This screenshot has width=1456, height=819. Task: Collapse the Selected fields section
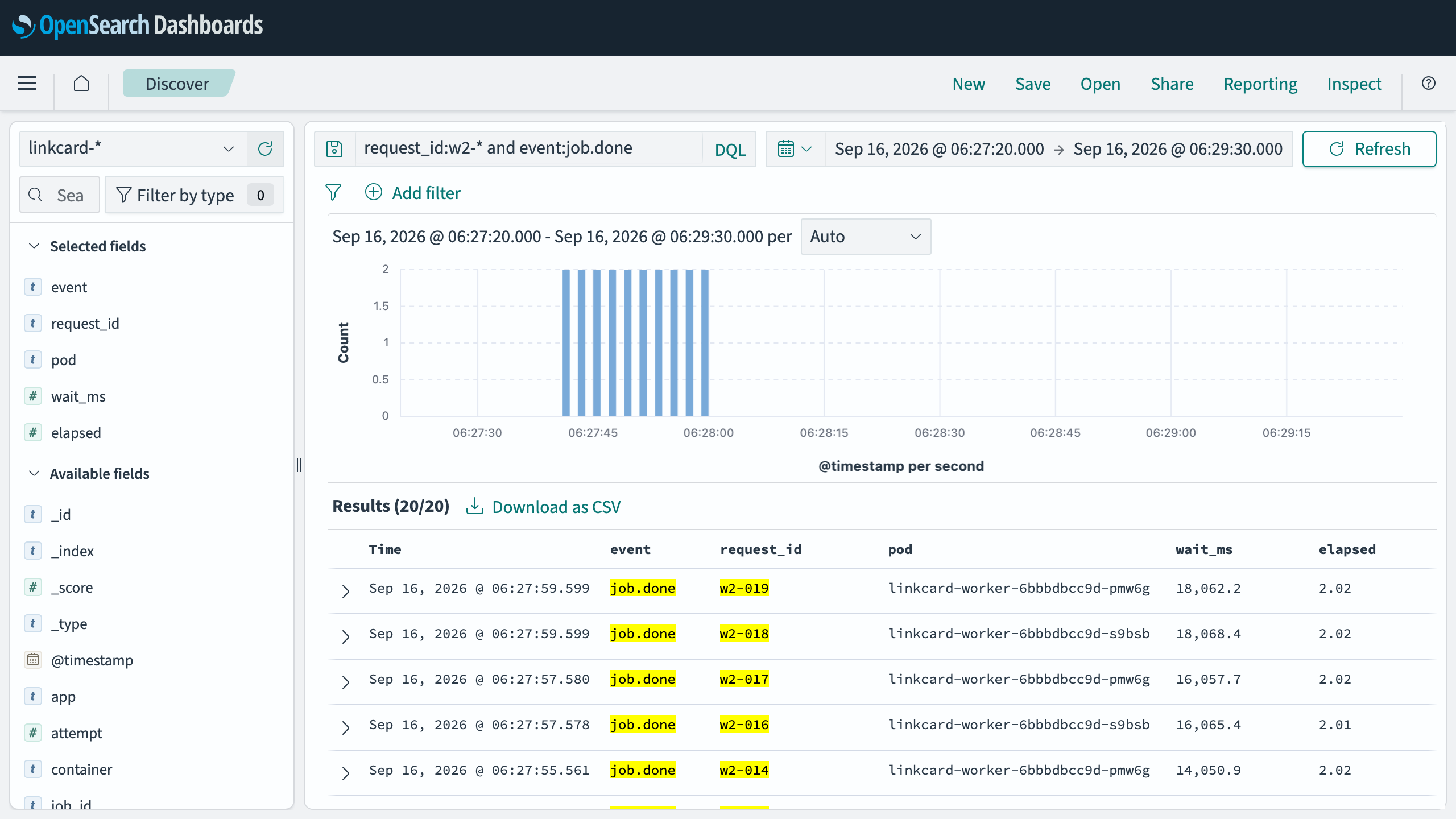pyautogui.click(x=34, y=246)
